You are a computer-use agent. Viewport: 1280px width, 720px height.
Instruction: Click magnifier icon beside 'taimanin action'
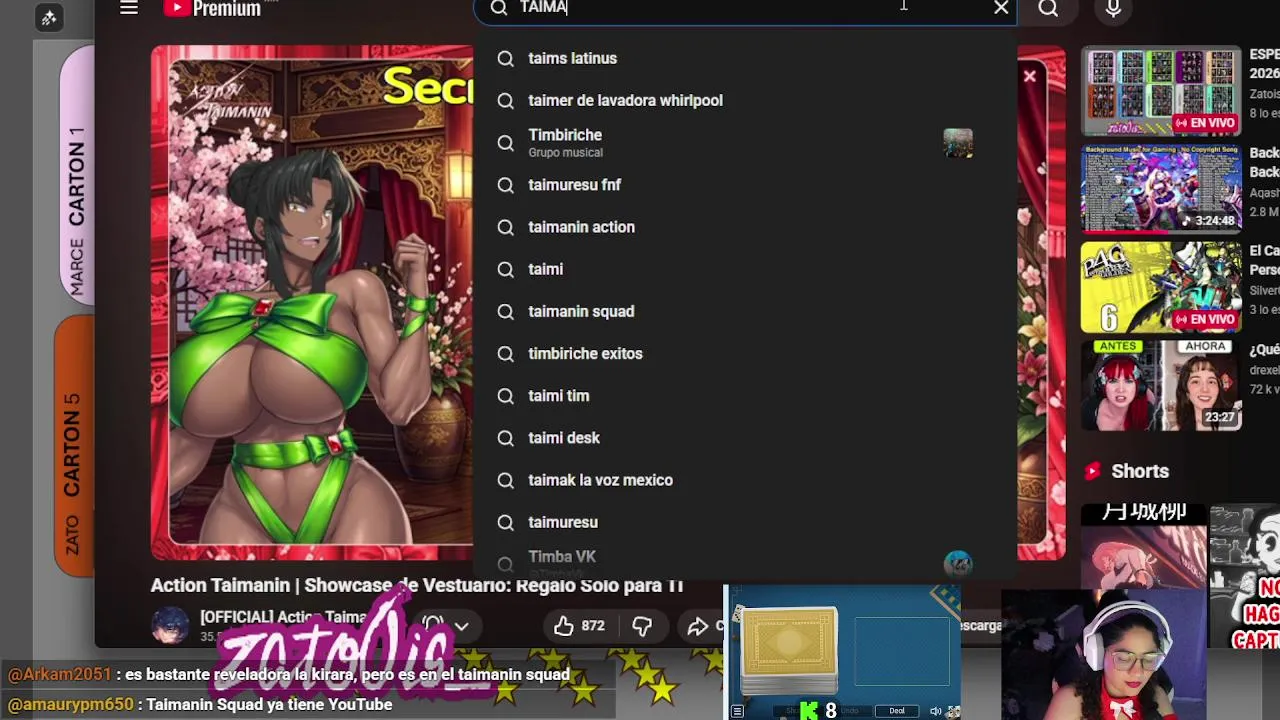coord(506,227)
